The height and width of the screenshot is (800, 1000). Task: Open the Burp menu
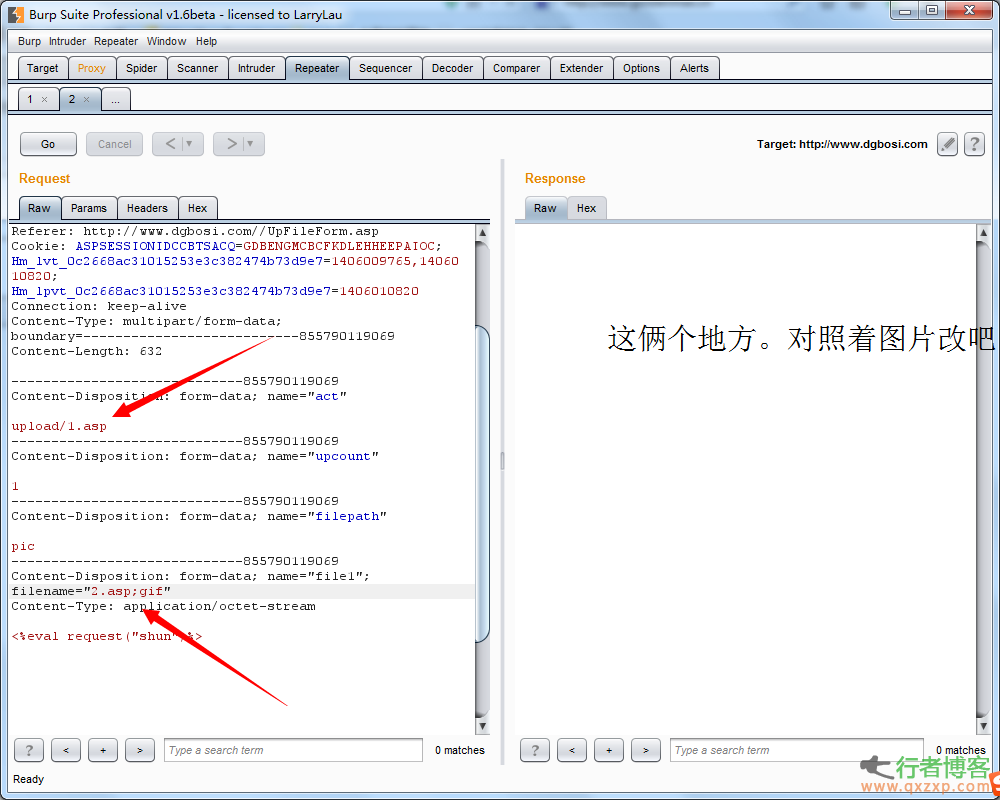29,41
